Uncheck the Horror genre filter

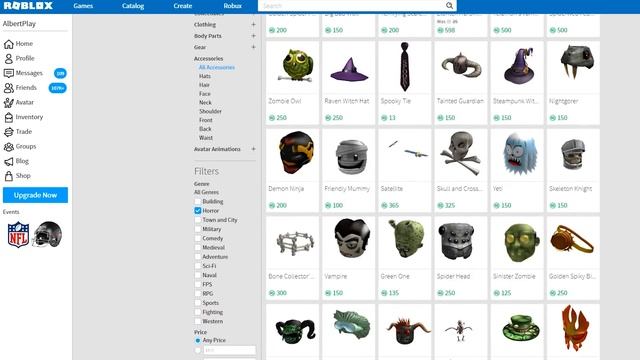pyautogui.click(x=198, y=211)
